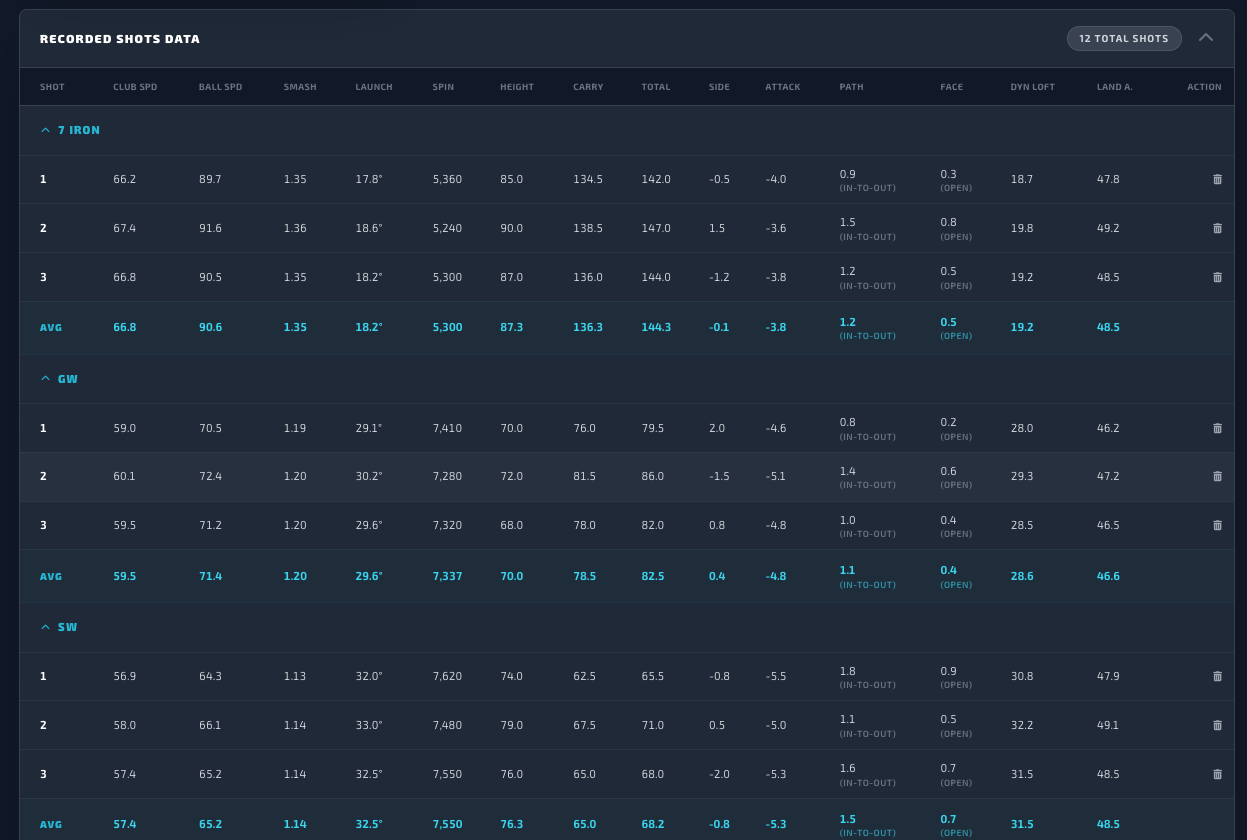Click the SIDE column header
Image resolution: width=1247 pixels, height=840 pixels.
click(719, 87)
